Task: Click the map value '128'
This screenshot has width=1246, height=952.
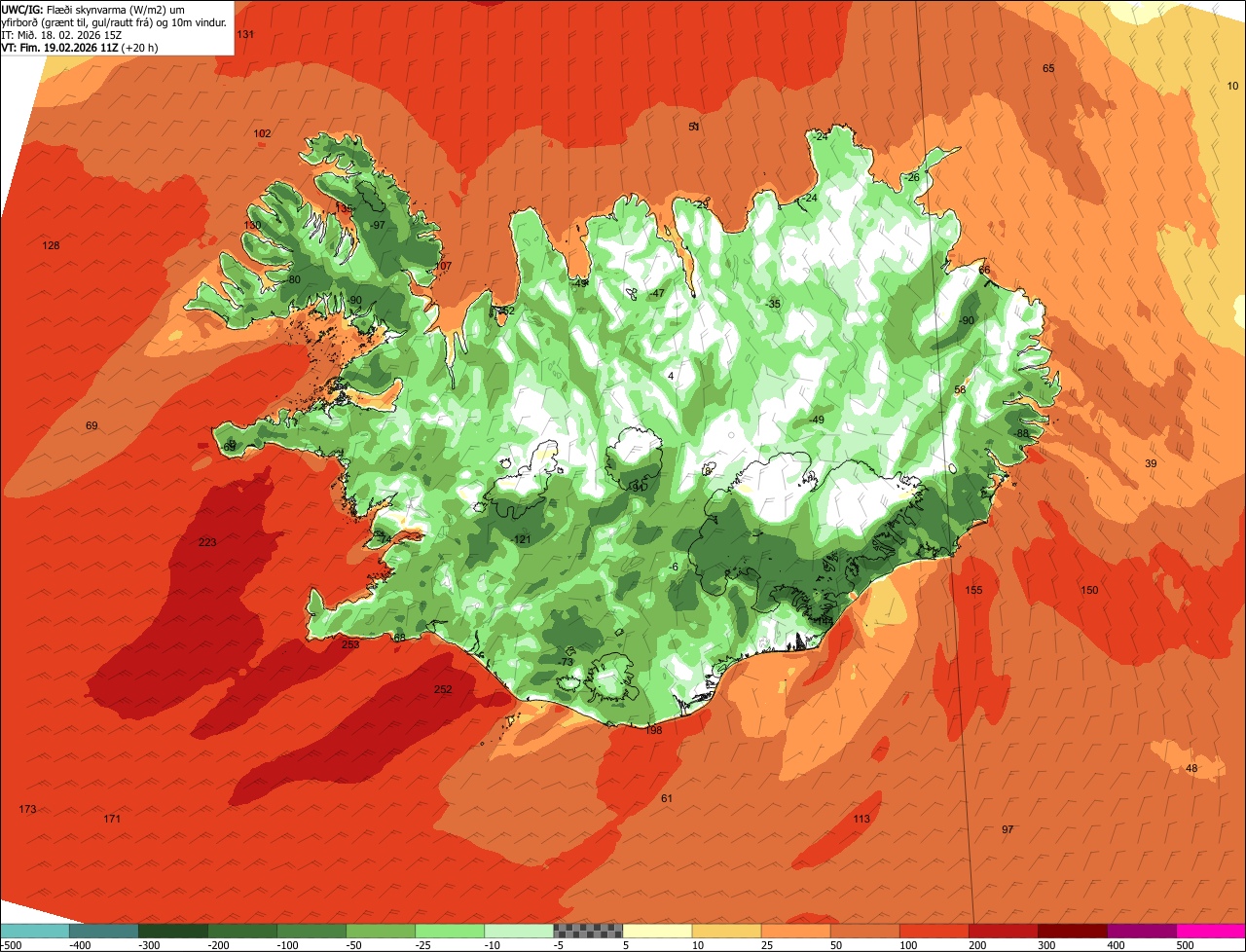Action: 51,245
